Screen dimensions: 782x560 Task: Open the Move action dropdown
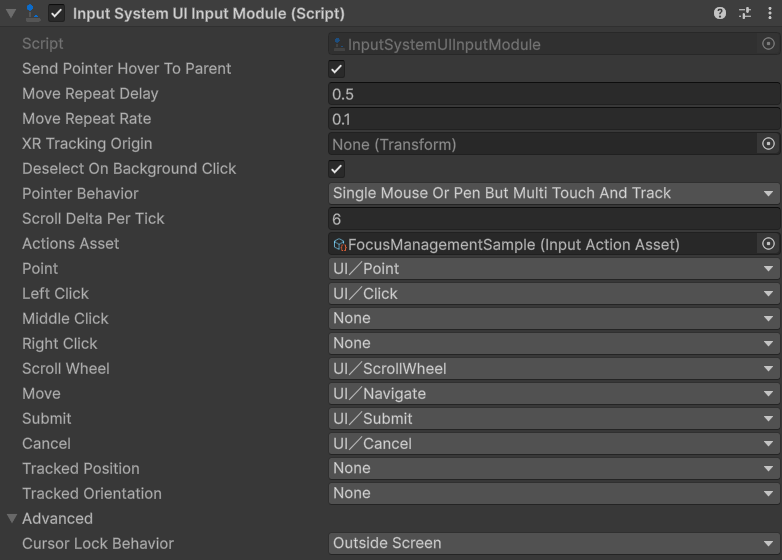click(554, 393)
